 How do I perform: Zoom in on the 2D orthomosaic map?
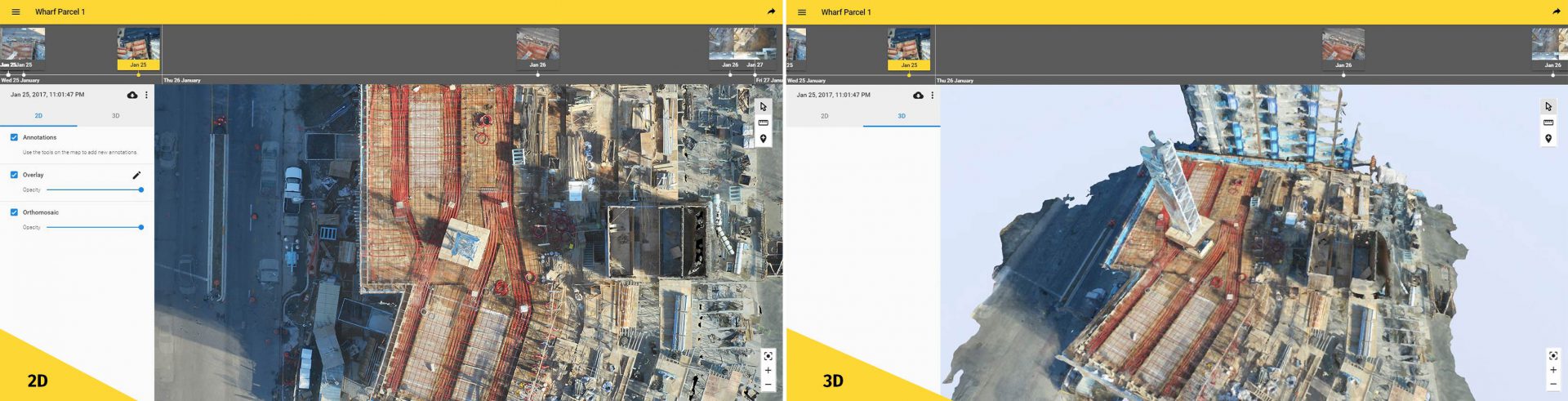[768, 371]
